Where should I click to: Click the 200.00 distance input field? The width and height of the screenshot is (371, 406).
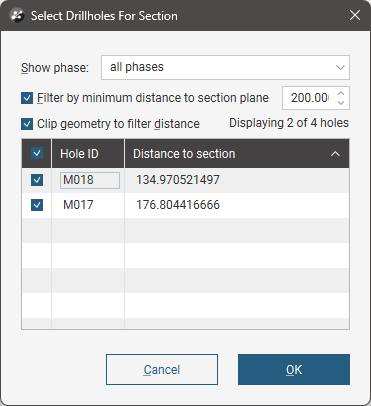pyautogui.click(x=309, y=98)
